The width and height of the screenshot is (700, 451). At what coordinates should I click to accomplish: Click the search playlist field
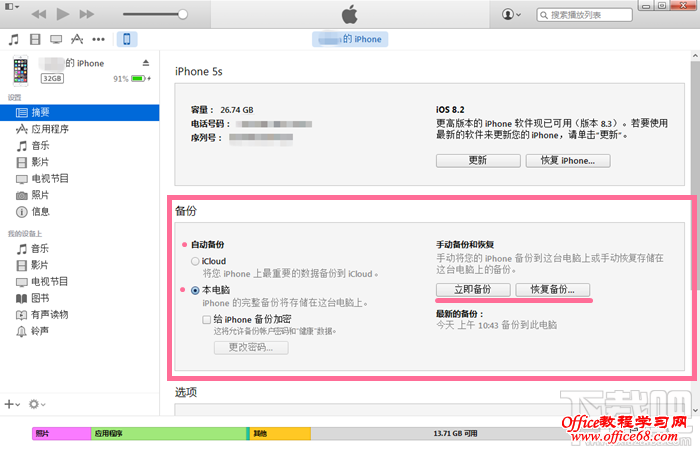[584, 15]
